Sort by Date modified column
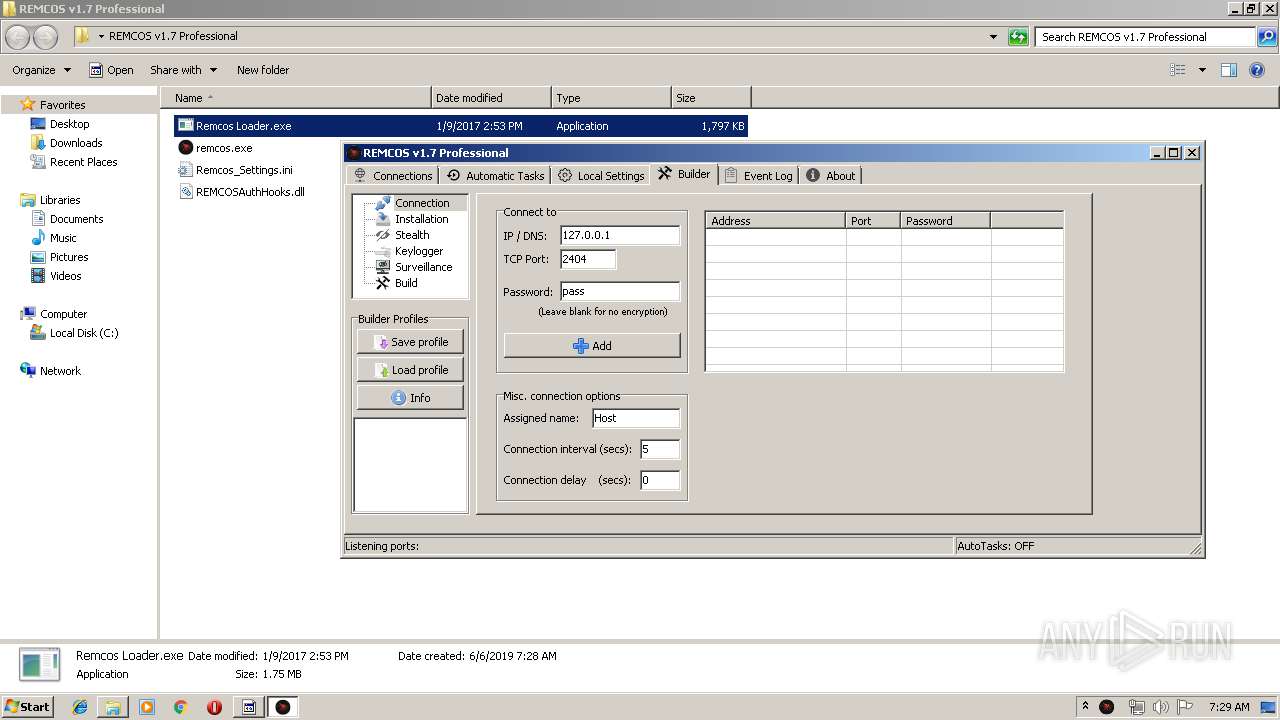 click(x=491, y=98)
